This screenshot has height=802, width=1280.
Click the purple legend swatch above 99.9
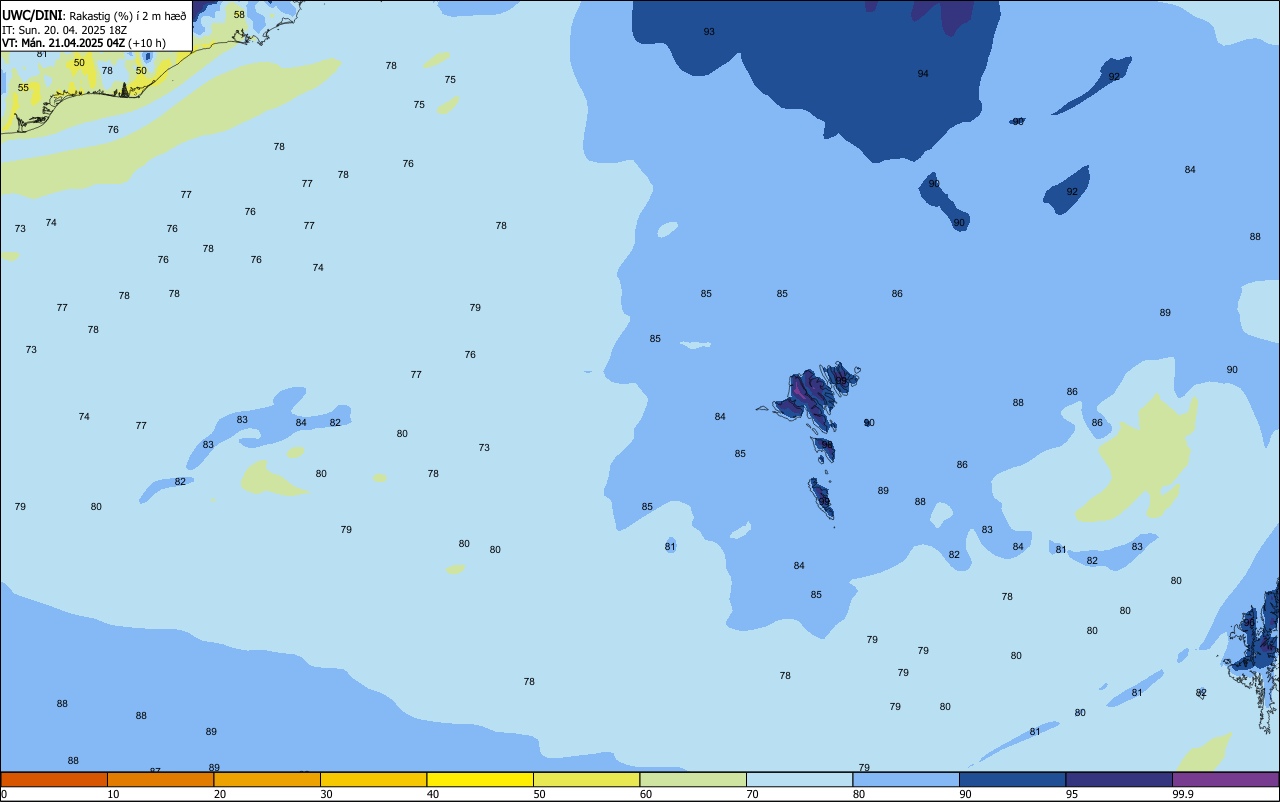point(1226,779)
